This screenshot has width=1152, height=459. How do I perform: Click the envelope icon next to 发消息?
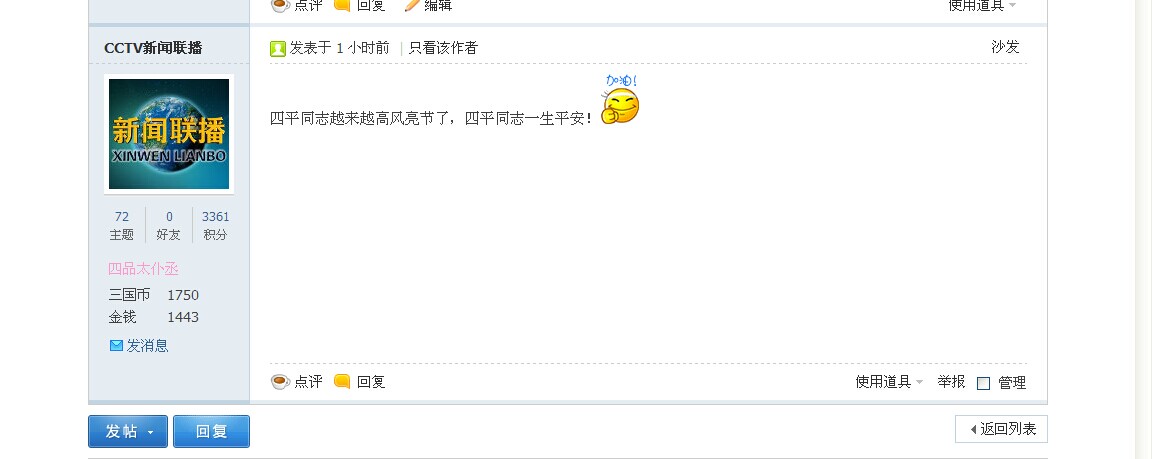pos(116,345)
